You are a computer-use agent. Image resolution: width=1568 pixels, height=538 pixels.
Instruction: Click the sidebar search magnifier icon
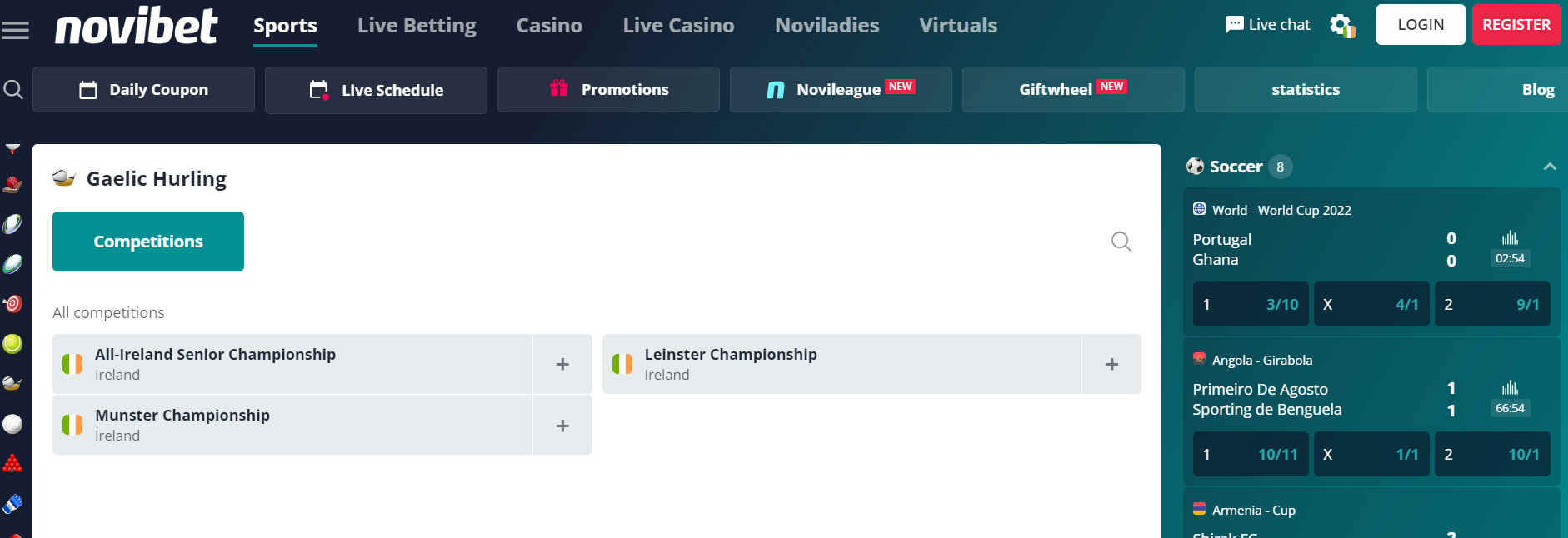[x=13, y=89]
